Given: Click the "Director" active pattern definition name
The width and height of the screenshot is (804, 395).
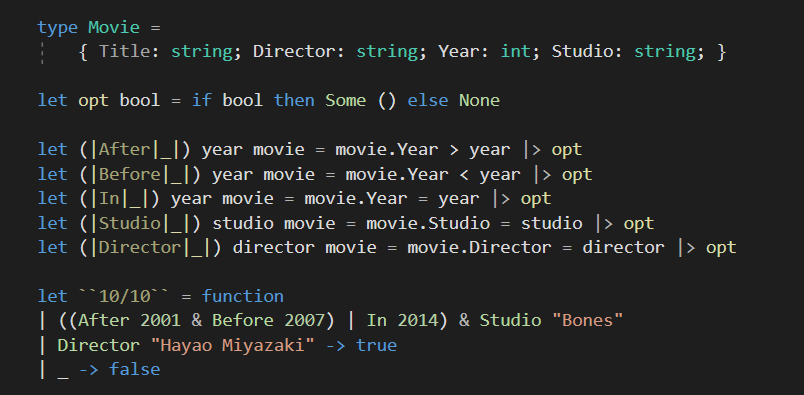Looking at the screenshot, I should tap(139, 247).
